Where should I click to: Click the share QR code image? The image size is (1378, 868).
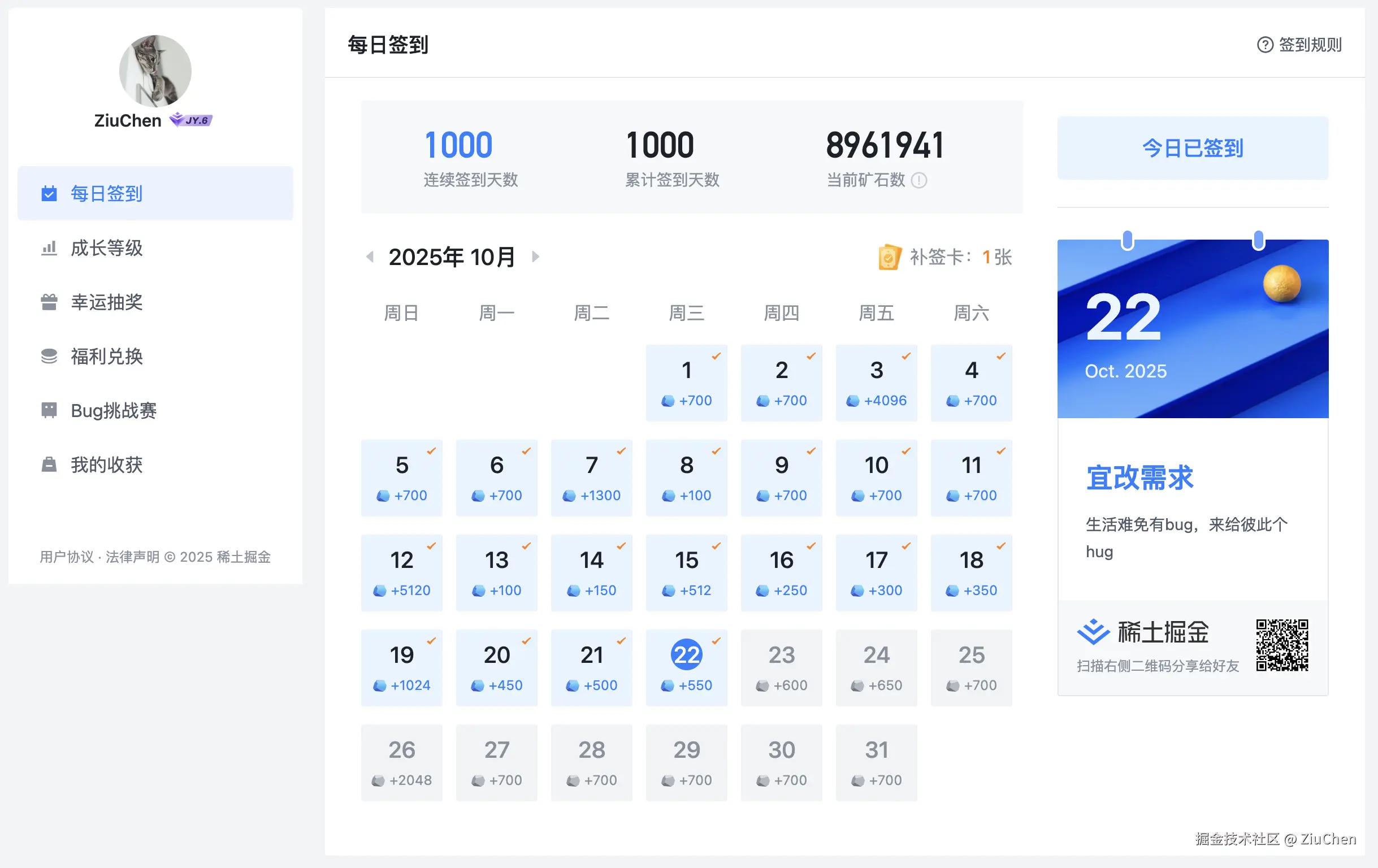1282,646
